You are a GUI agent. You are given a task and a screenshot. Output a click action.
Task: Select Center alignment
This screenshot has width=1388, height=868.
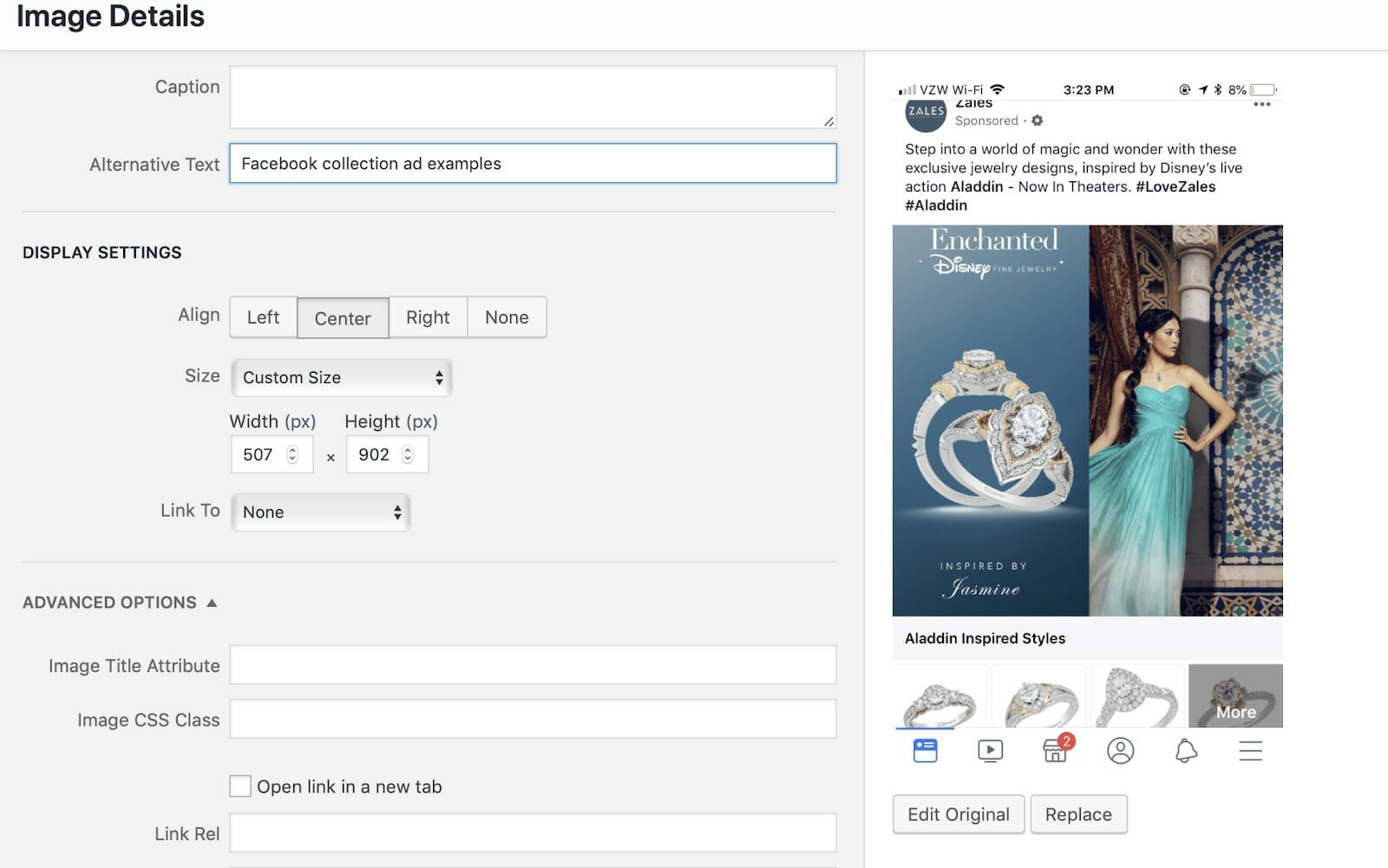[x=343, y=317]
